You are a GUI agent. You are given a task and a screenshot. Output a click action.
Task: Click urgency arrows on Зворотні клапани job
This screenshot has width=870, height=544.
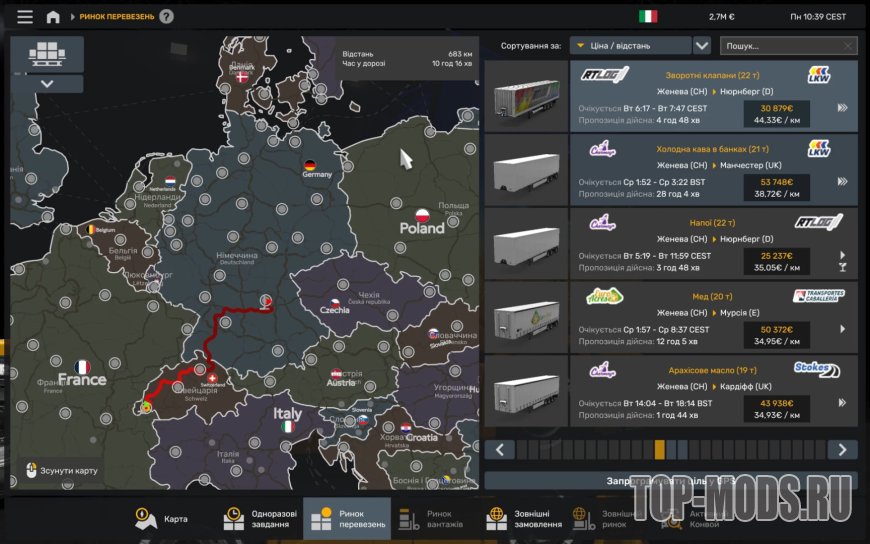pyautogui.click(x=842, y=108)
